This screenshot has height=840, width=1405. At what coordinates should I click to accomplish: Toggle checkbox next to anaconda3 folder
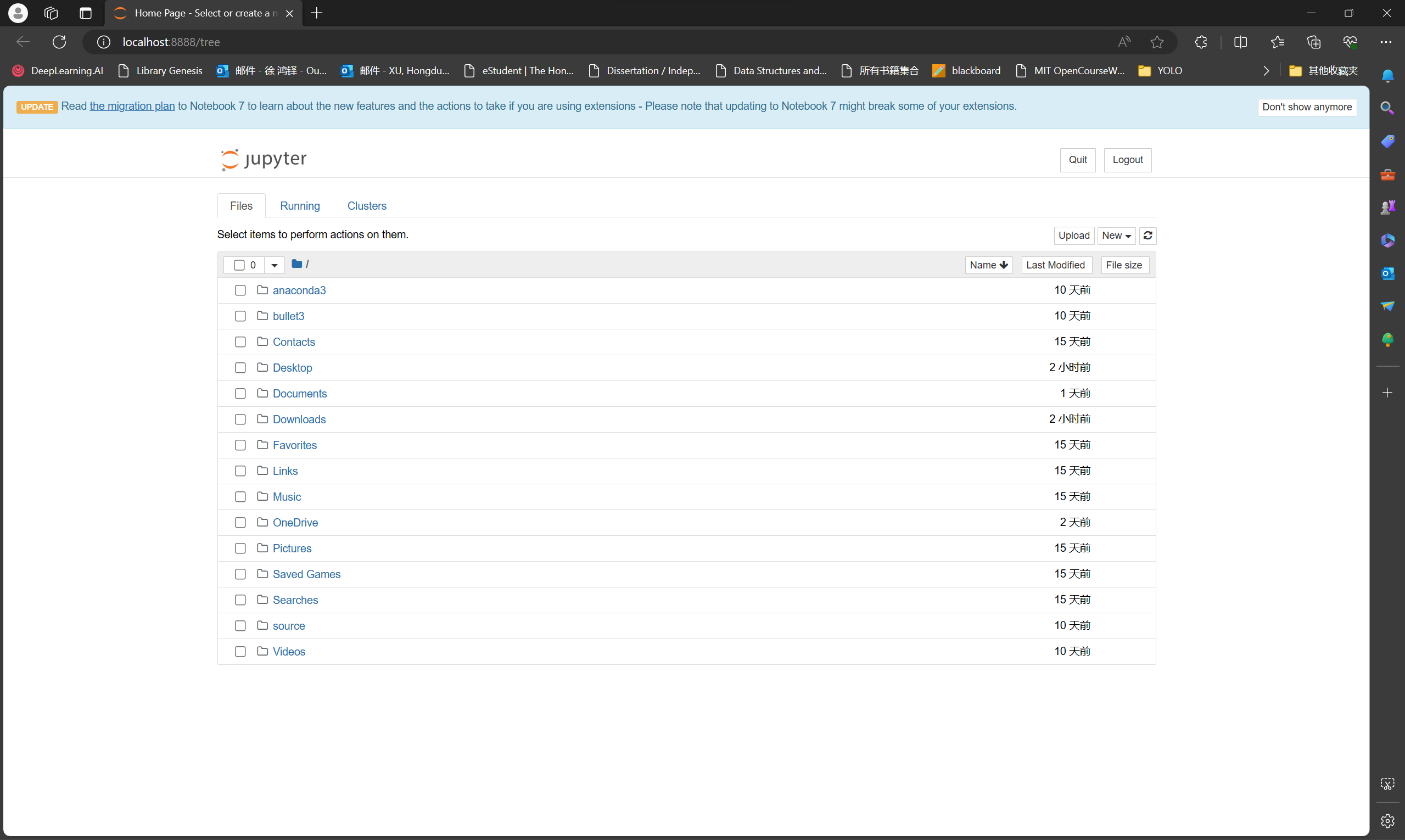click(239, 290)
